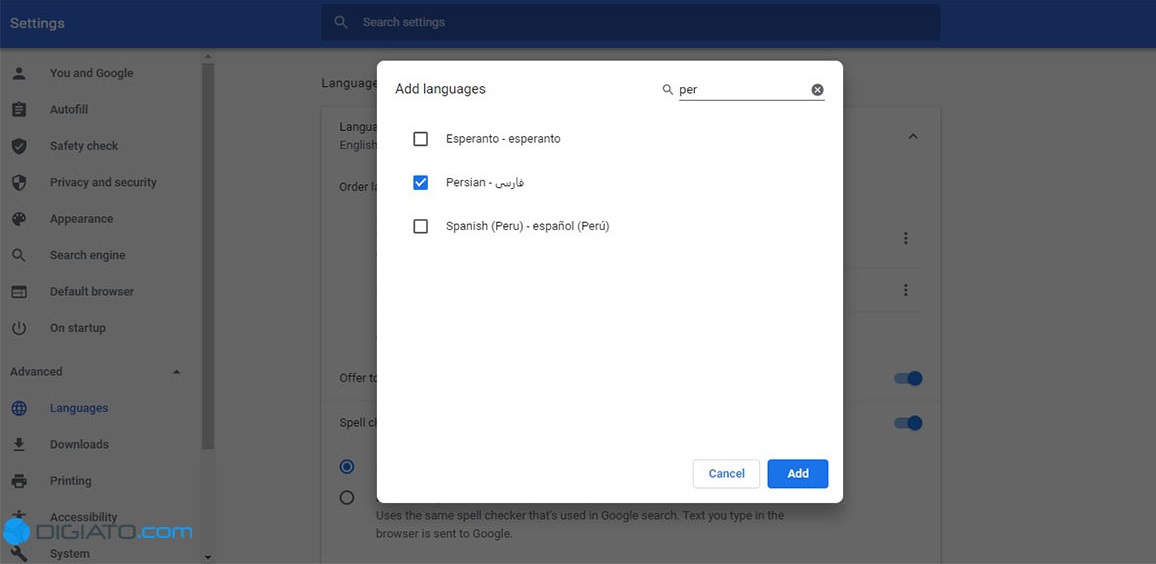Click the Autofill clipboard icon

click(x=19, y=110)
